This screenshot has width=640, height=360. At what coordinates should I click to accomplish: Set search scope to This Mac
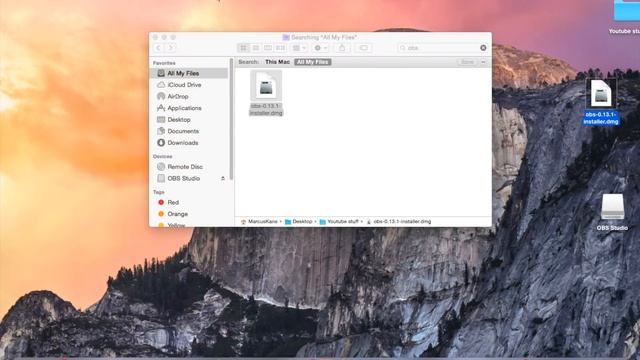(278, 62)
